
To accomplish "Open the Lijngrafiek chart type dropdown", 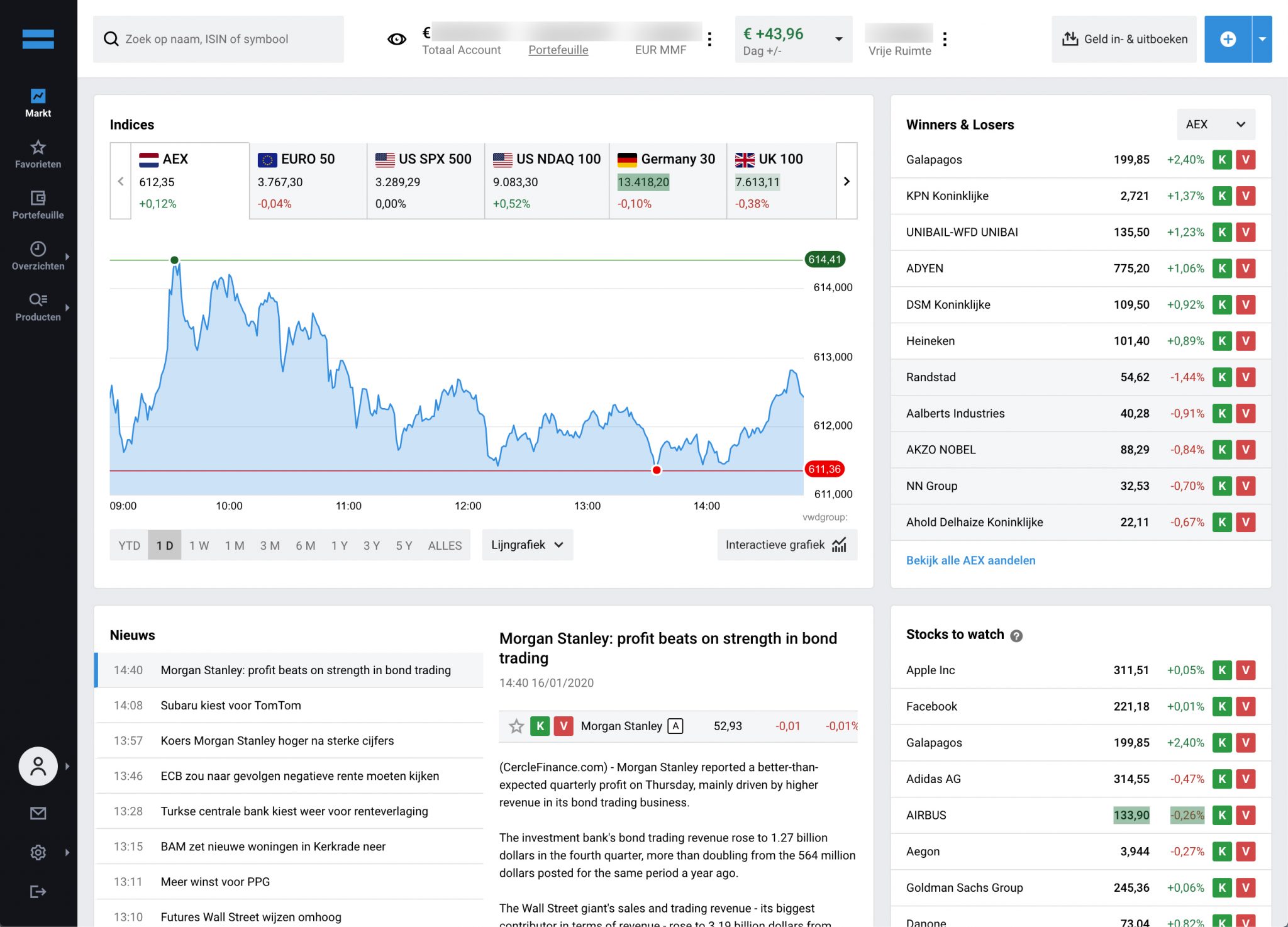I will coord(526,545).
